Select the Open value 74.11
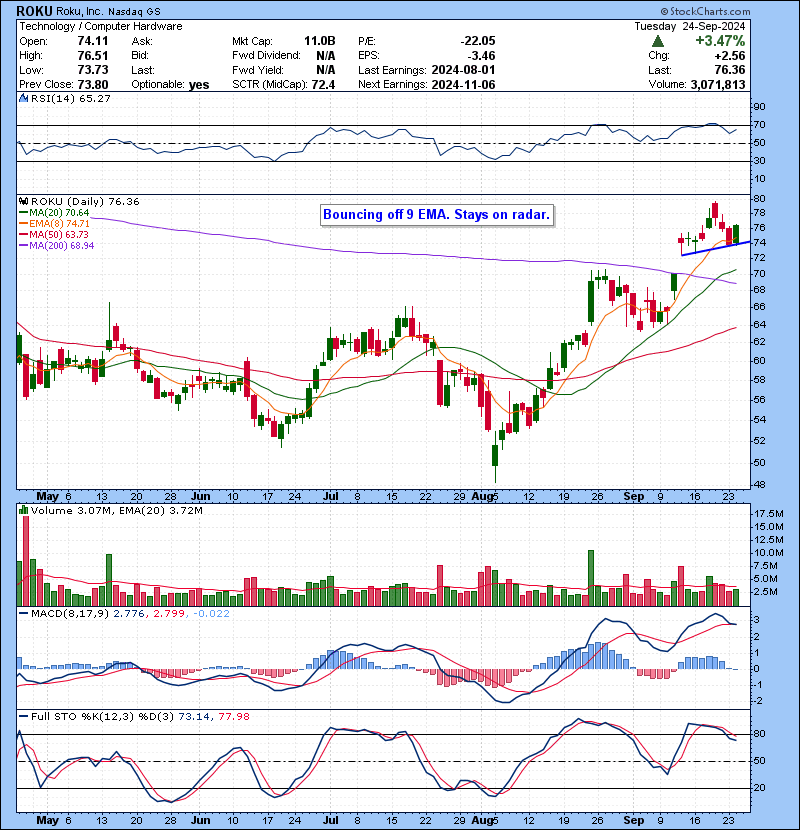800x830 pixels. [x=93, y=41]
